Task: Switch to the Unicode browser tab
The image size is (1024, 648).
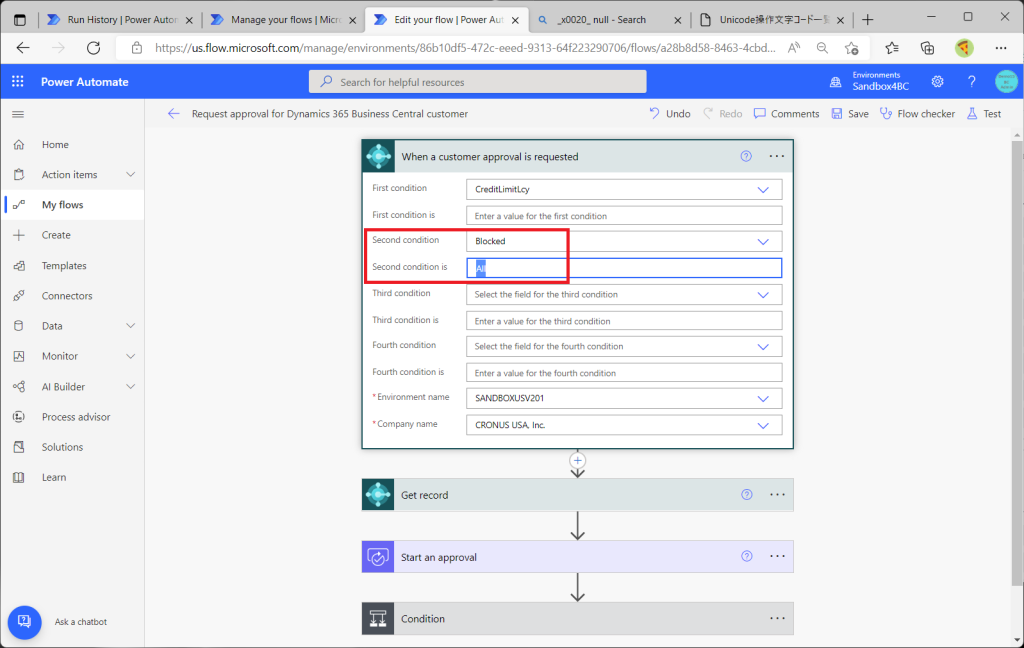Action: (771, 20)
